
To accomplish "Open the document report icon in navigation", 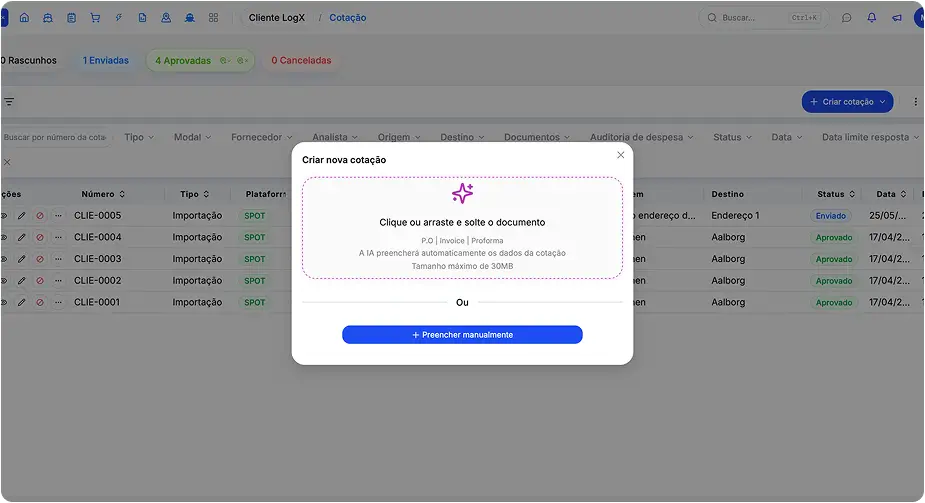I will (x=142, y=18).
